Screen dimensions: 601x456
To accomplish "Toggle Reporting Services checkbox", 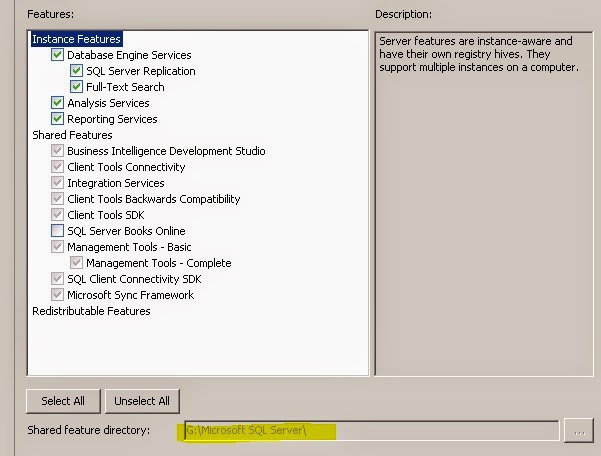I will coord(57,119).
